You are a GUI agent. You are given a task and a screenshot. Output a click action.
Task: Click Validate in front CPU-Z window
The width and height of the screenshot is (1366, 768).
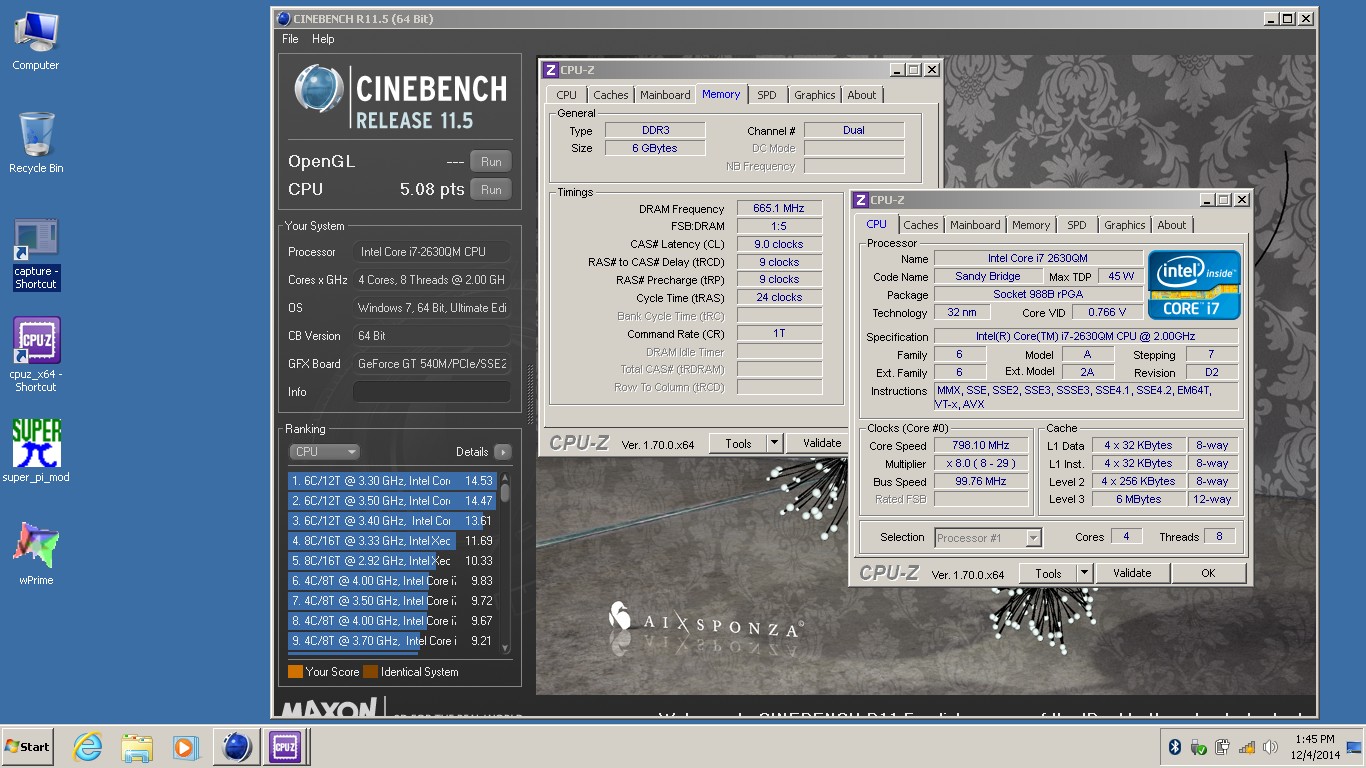[x=1132, y=573]
